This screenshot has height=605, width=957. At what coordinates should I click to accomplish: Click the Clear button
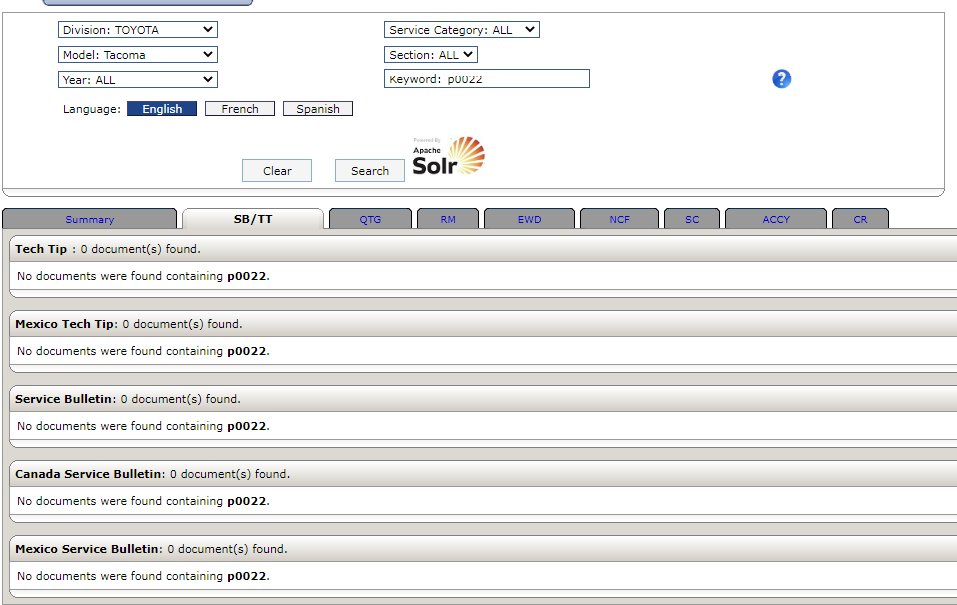pos(277,171)
